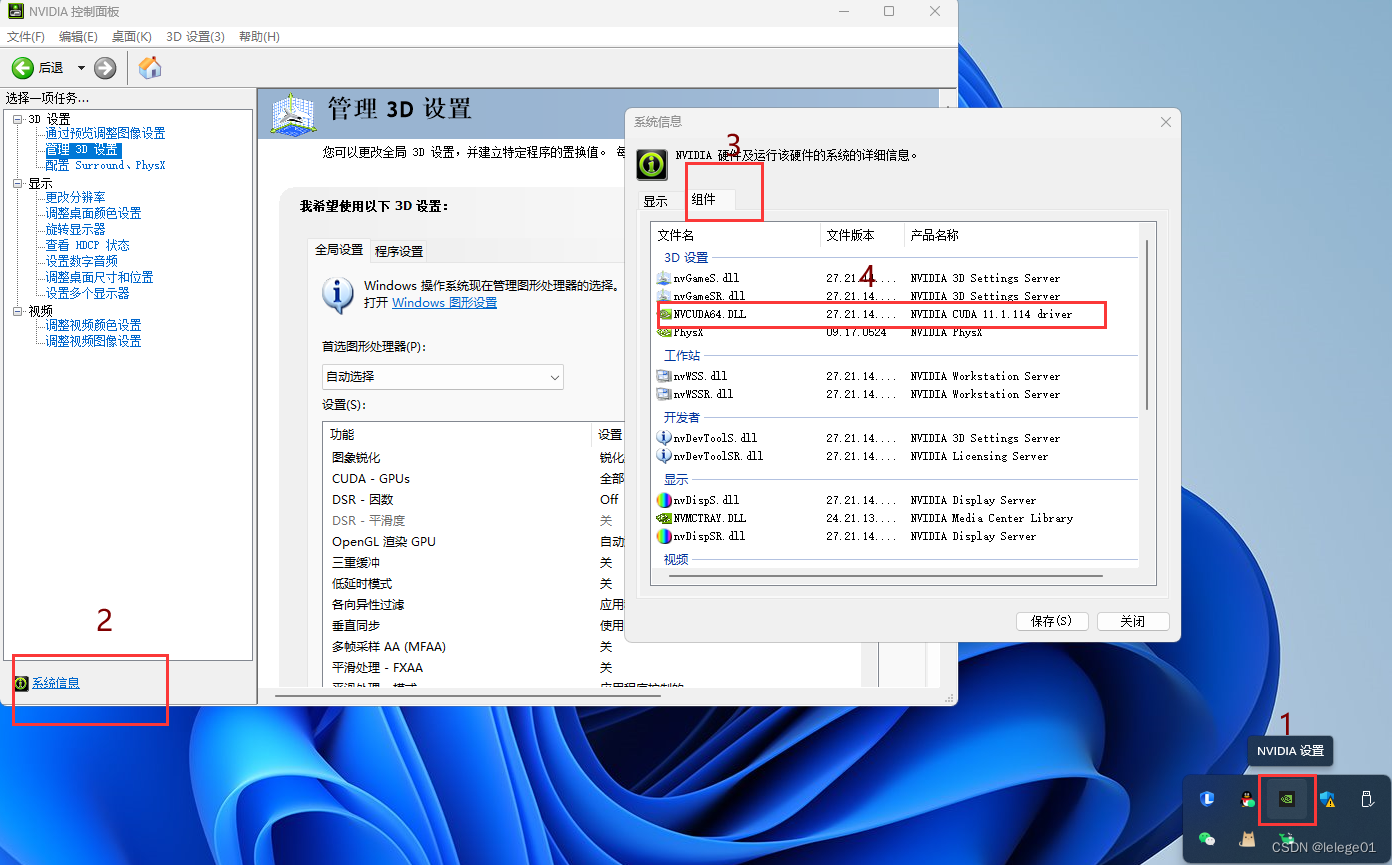
Task: Select 调整视频图像设置 tree item
Action: 93,342
